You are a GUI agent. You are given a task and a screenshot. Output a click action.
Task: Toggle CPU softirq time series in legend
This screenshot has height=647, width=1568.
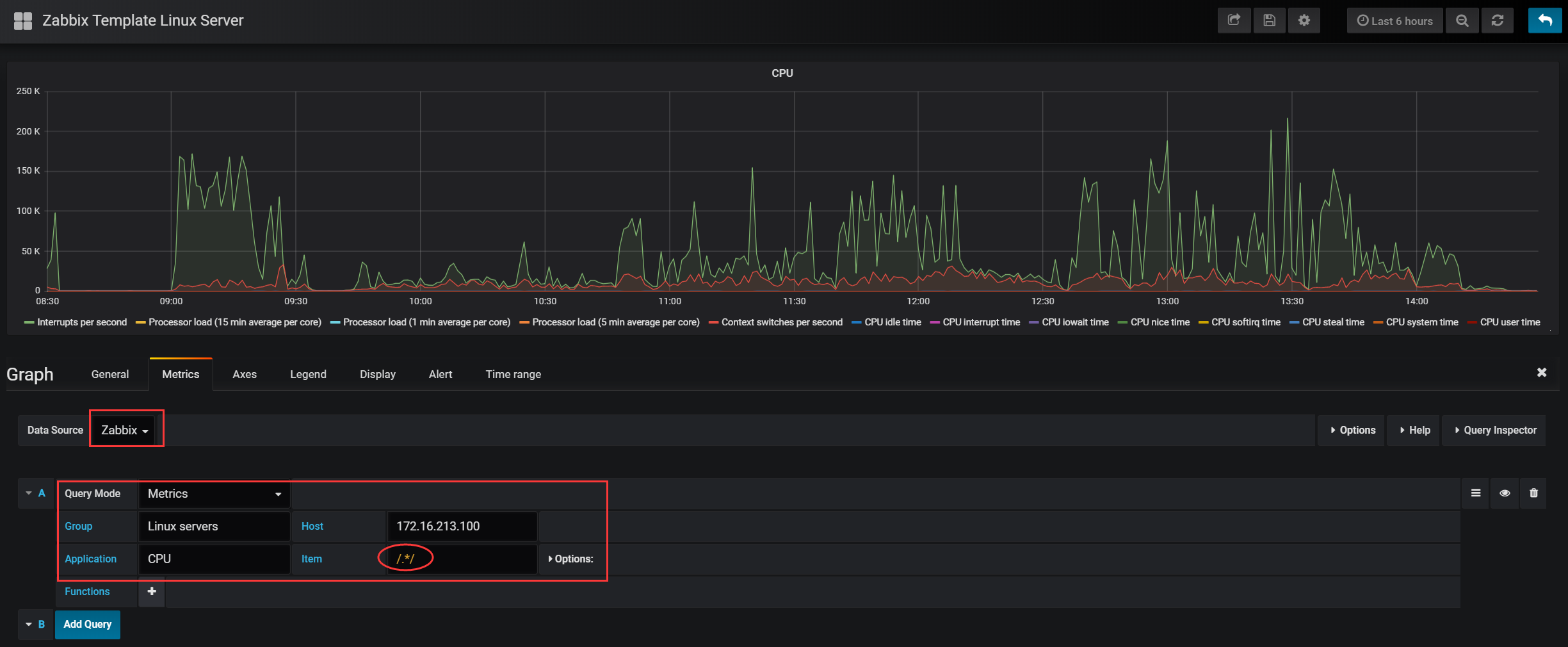[1246, 322]
